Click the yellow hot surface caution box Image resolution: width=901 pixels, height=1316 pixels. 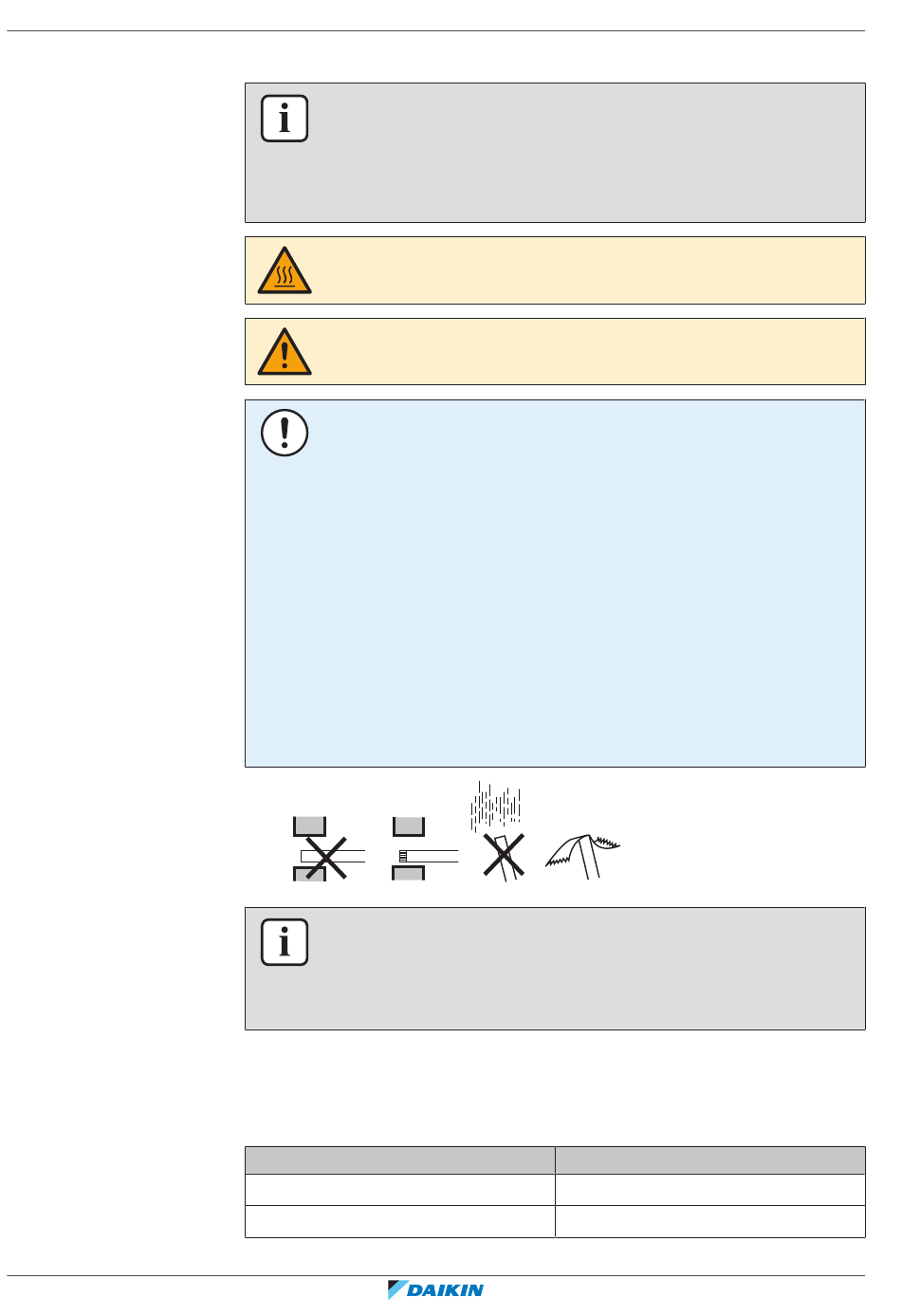[555, 270]
